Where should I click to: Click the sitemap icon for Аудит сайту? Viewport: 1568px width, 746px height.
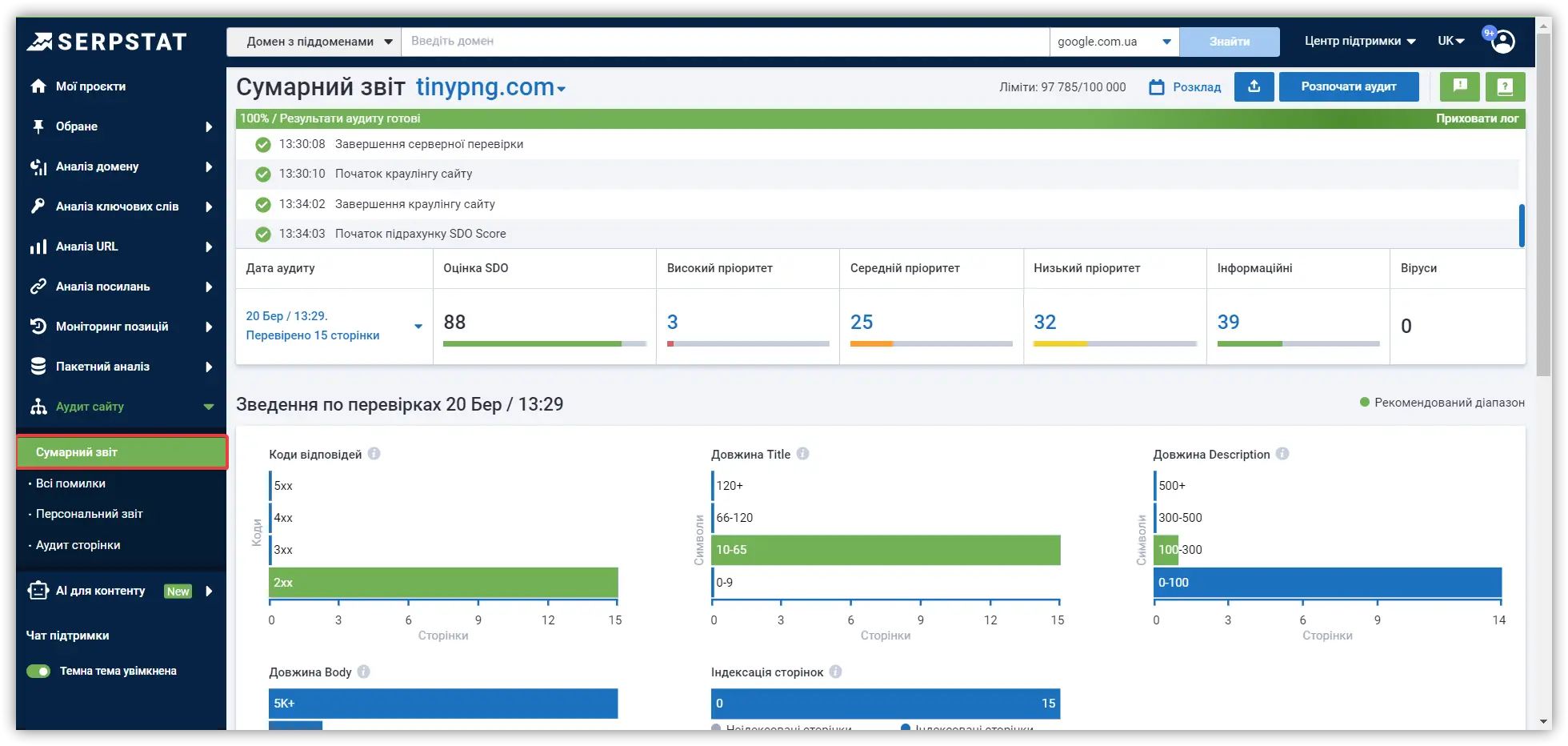click(38, 407)
